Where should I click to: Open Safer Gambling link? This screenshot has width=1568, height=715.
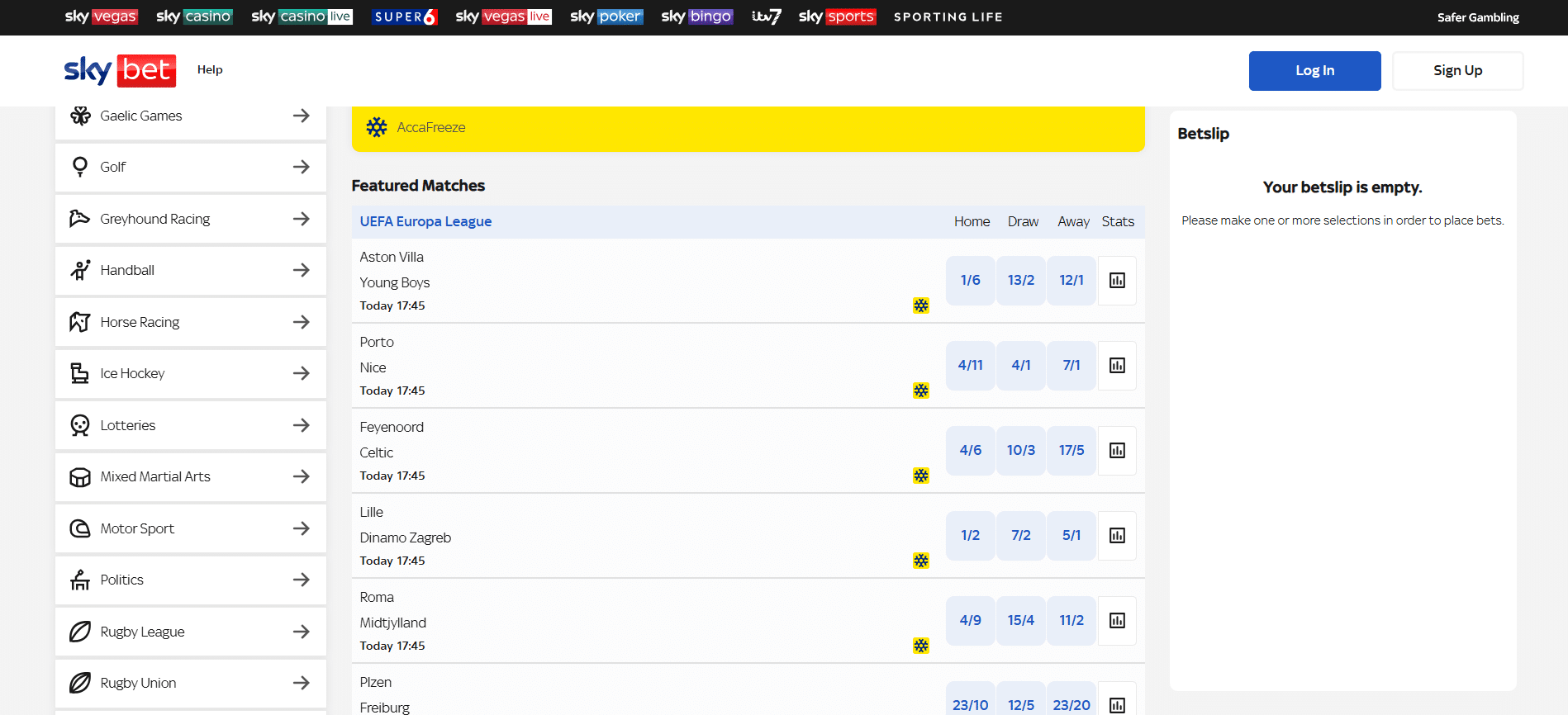pyautogui.click(x=1478, y=17)
